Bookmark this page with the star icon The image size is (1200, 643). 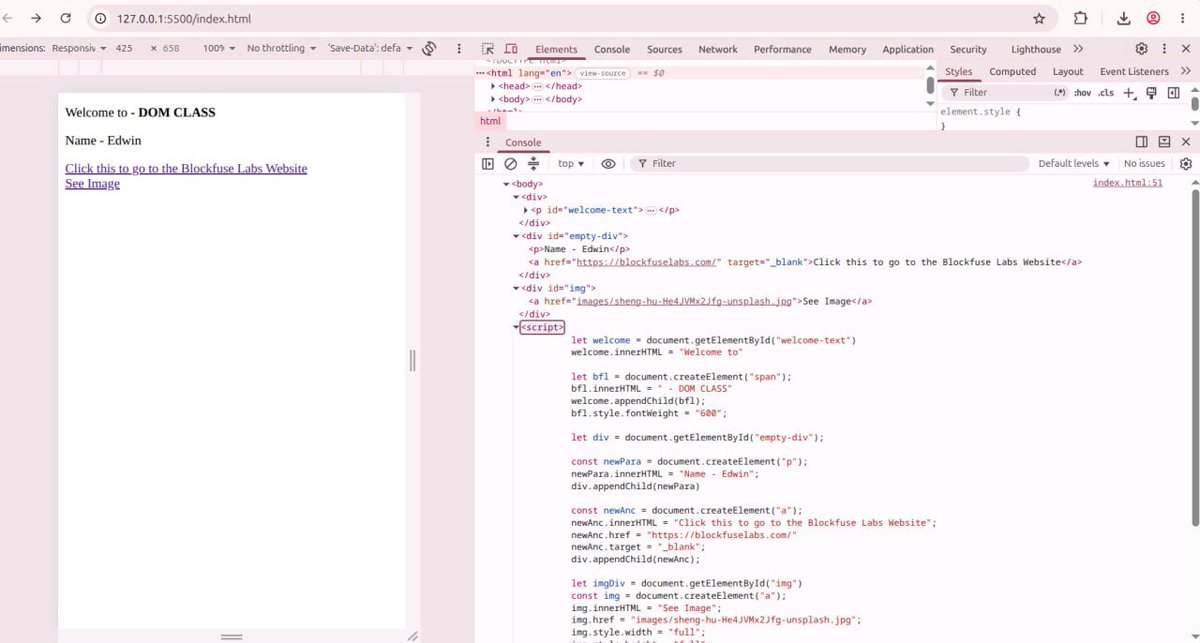(x=1039, y=18)
